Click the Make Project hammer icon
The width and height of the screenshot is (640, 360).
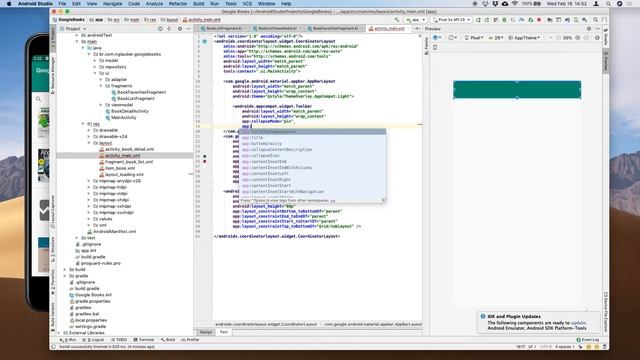[x=397, y=20]
